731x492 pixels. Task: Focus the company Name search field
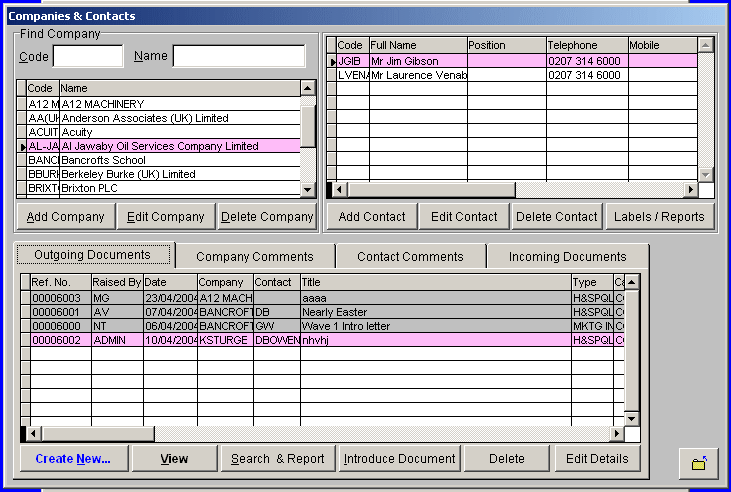click(239, 56)
